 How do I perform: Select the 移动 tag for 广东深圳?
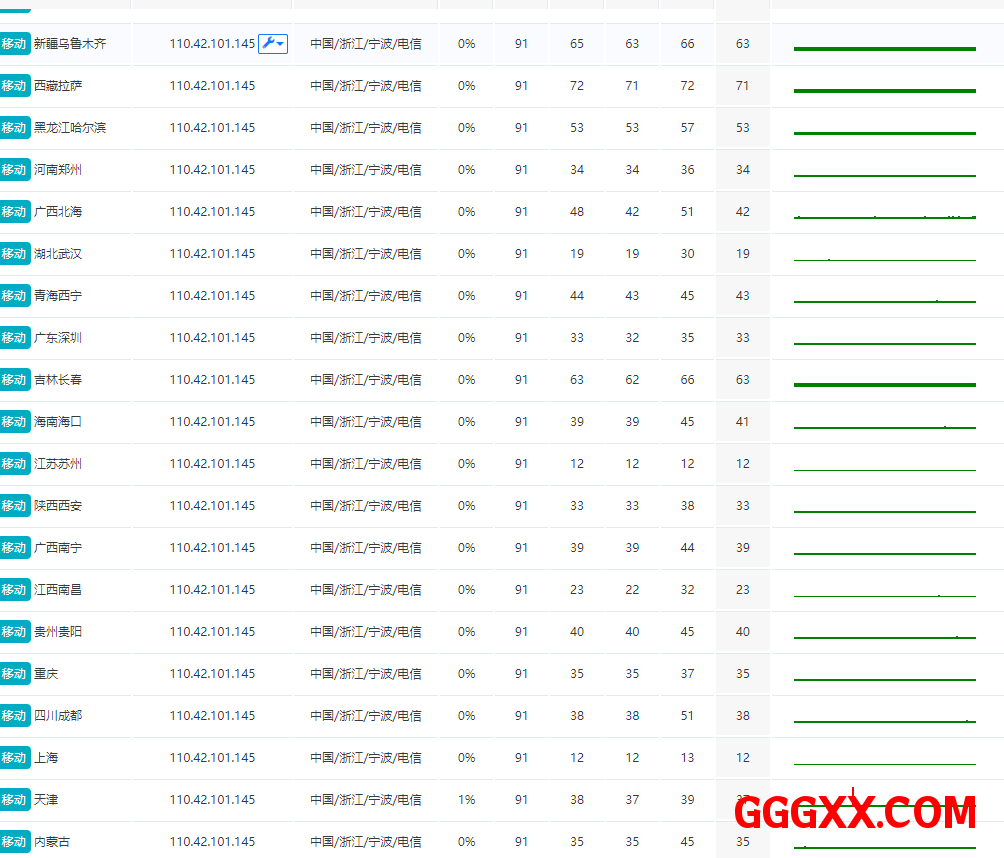[x=14, y=338]
